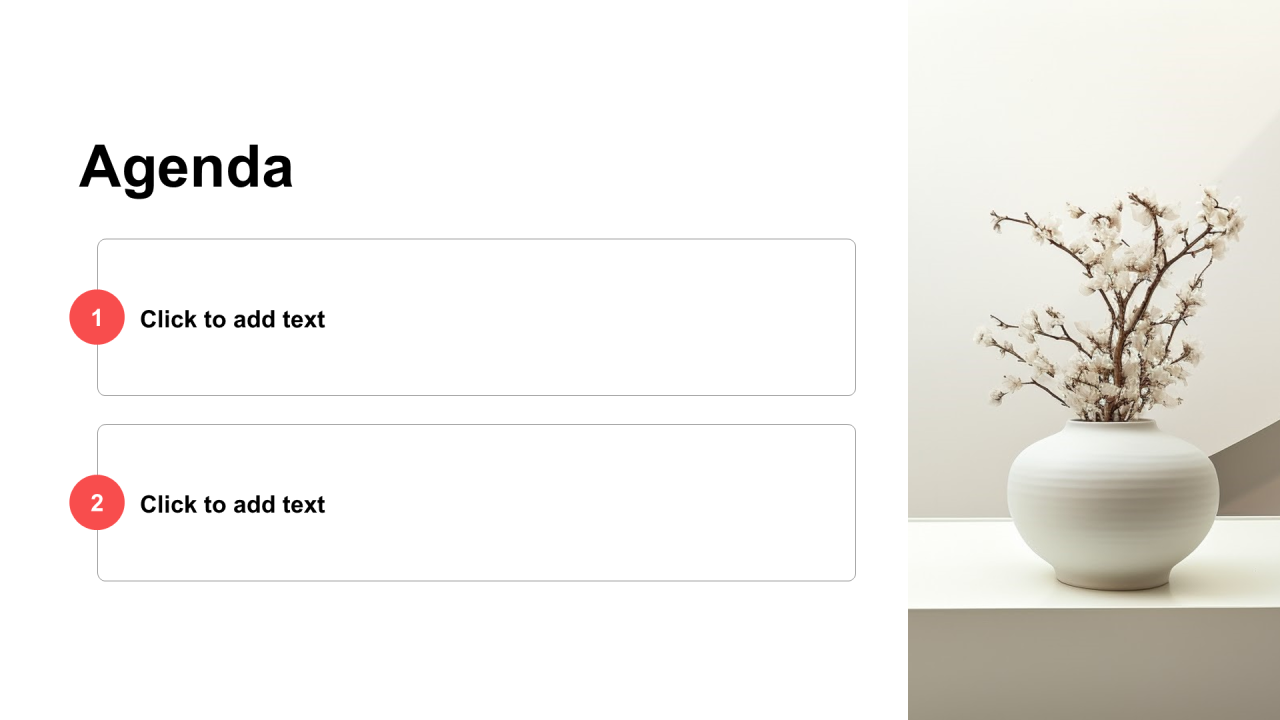Click the gap between the two agenda boxes
This screenshot has width=1280, height=720.
[x=476, y=410]
